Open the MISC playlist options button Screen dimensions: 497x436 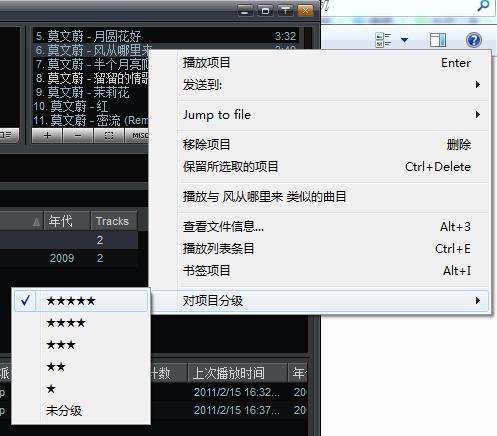click(137, 136)
